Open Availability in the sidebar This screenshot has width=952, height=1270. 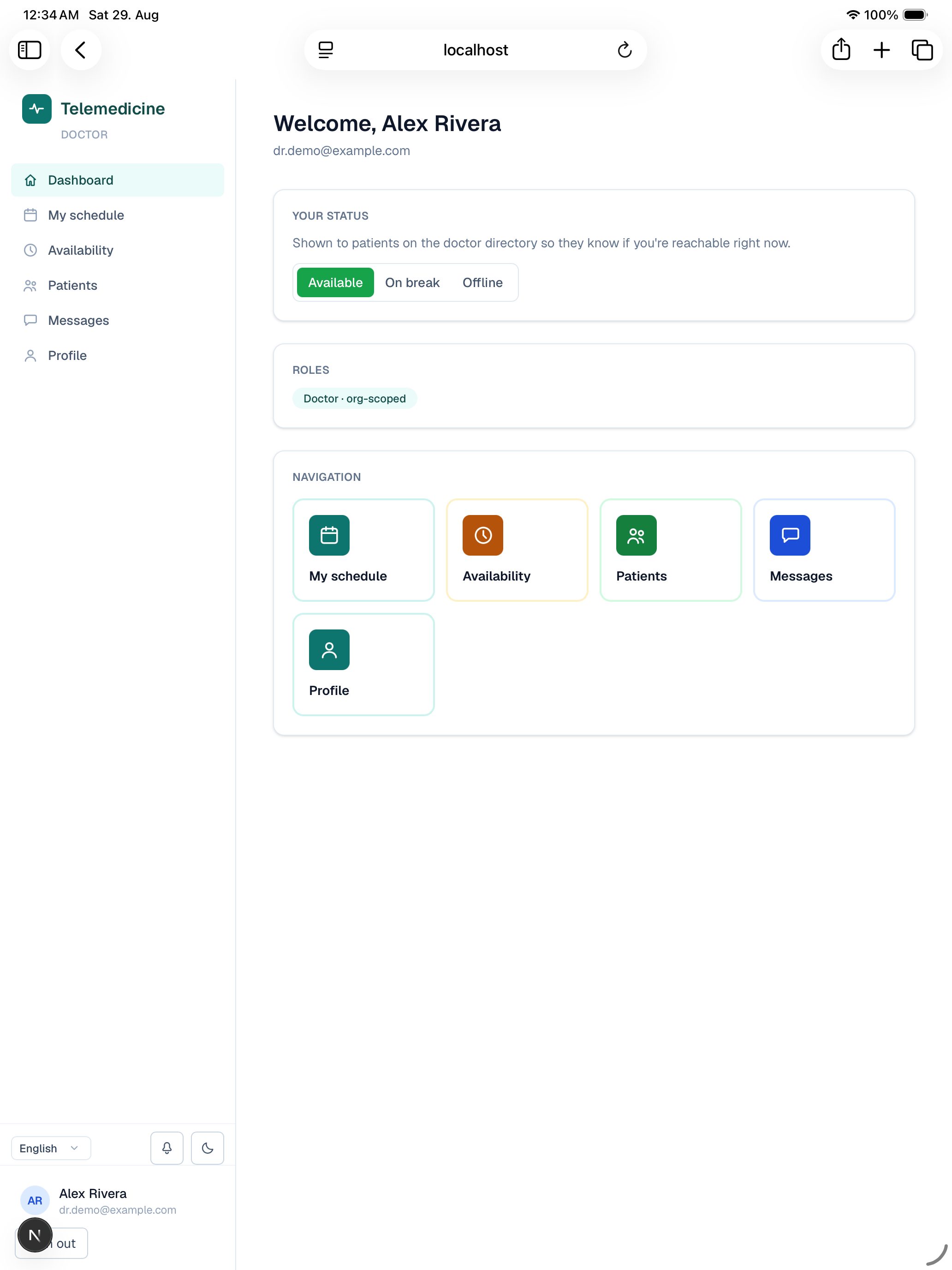point(118,250)
